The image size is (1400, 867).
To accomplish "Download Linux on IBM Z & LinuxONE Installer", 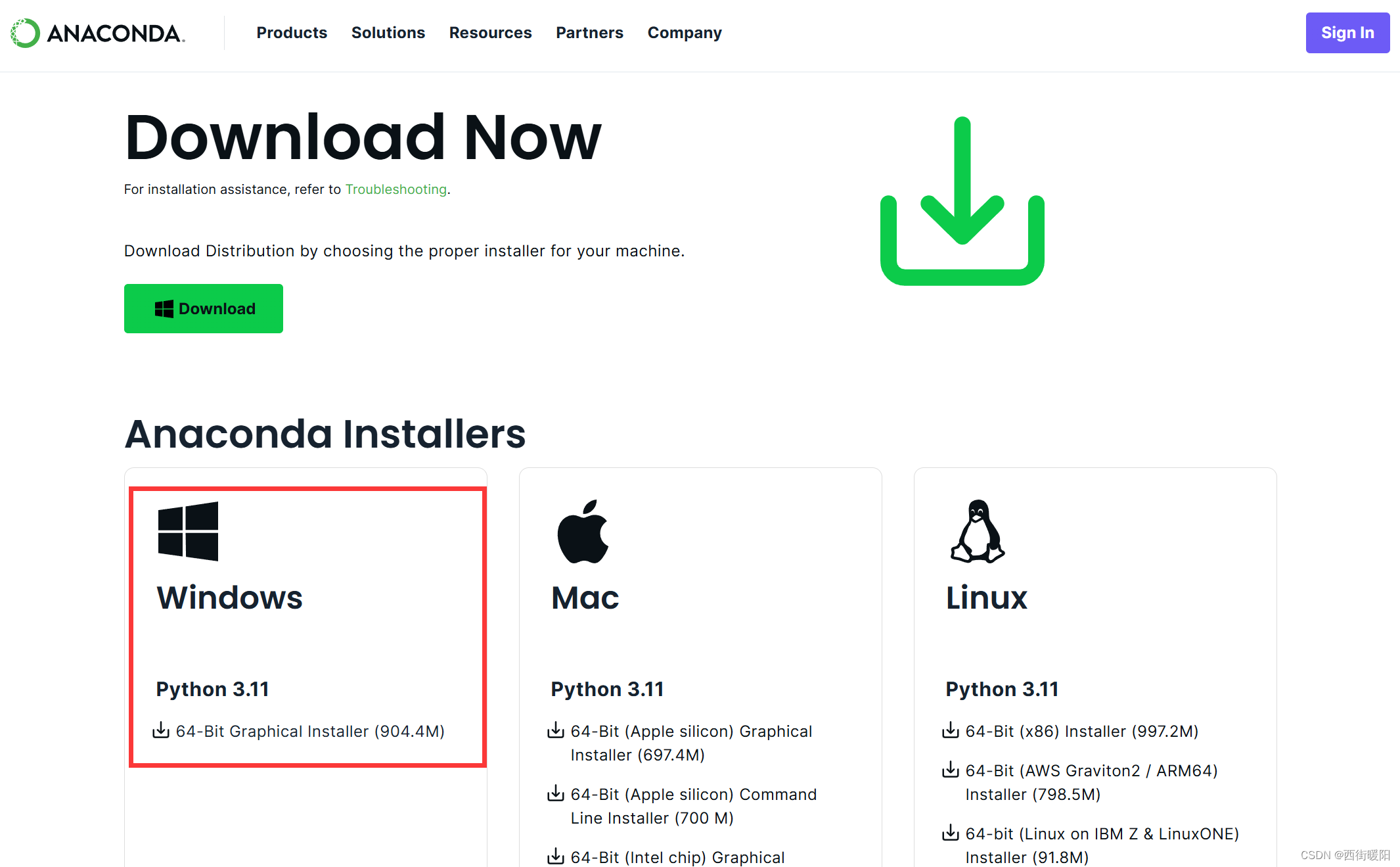I will coord(1102,846).
